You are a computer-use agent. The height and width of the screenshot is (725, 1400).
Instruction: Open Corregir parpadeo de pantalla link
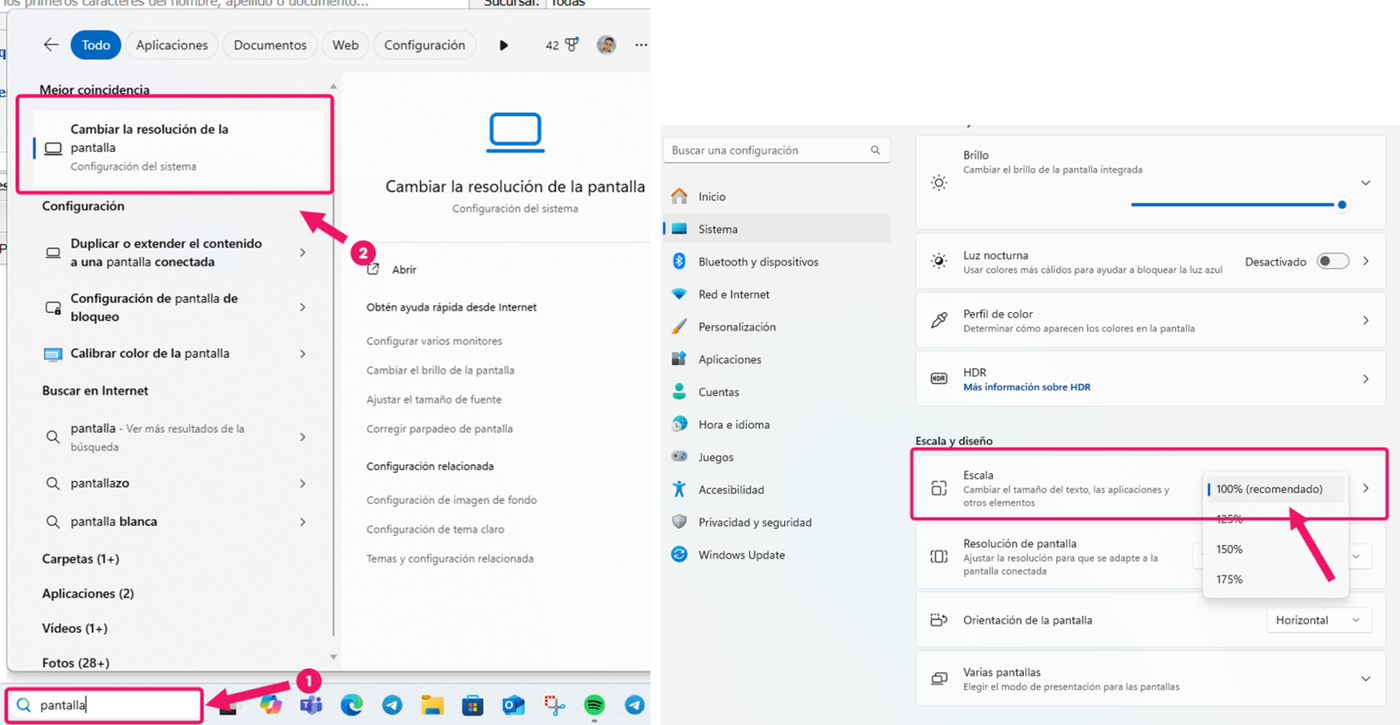click(439, 428)
